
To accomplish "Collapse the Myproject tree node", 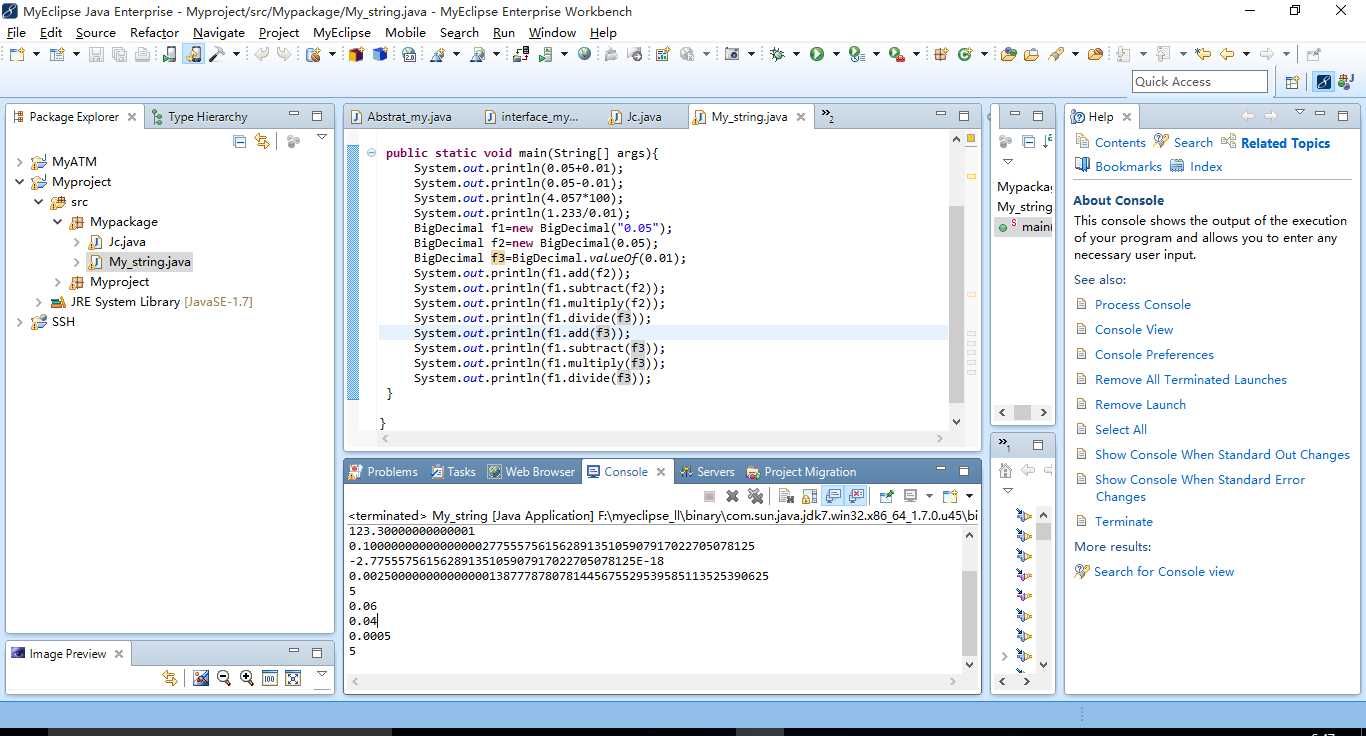I will click(x=20, y=182).
